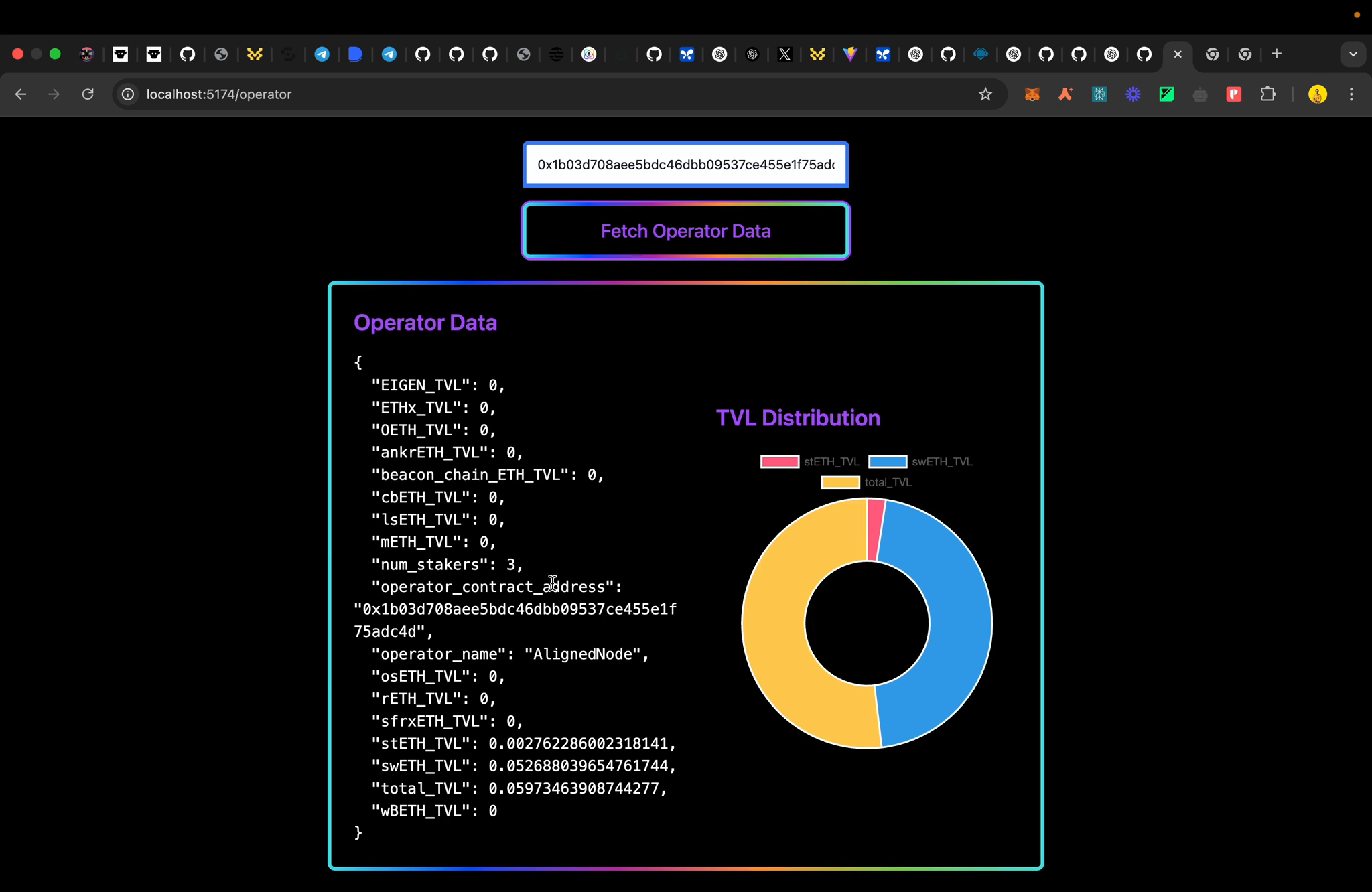The image size is (1372, 892).
Task: Switch to the dark-background ChatGPT tab
Action: pos(752,54)
